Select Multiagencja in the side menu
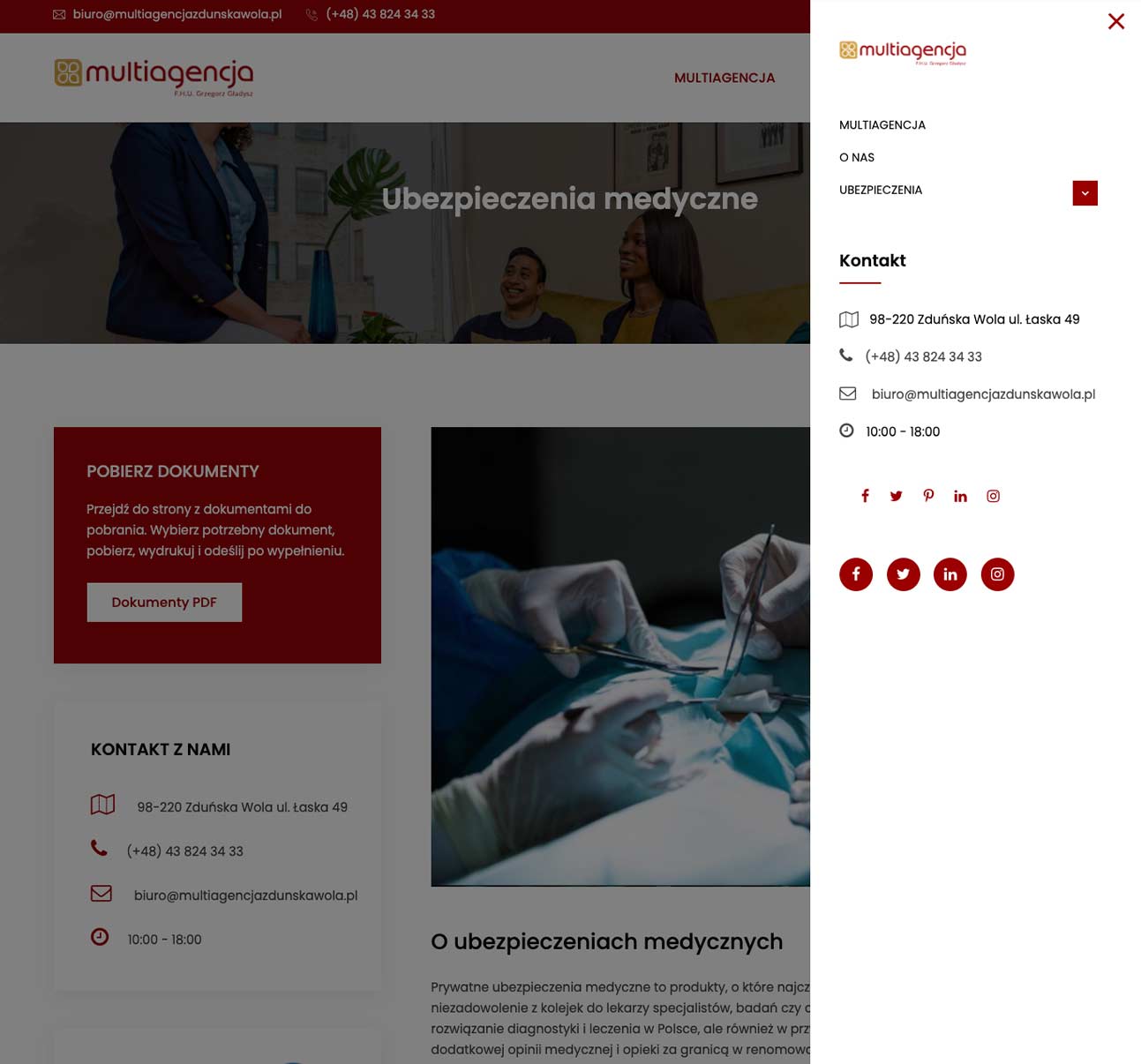 pos(882,125)
